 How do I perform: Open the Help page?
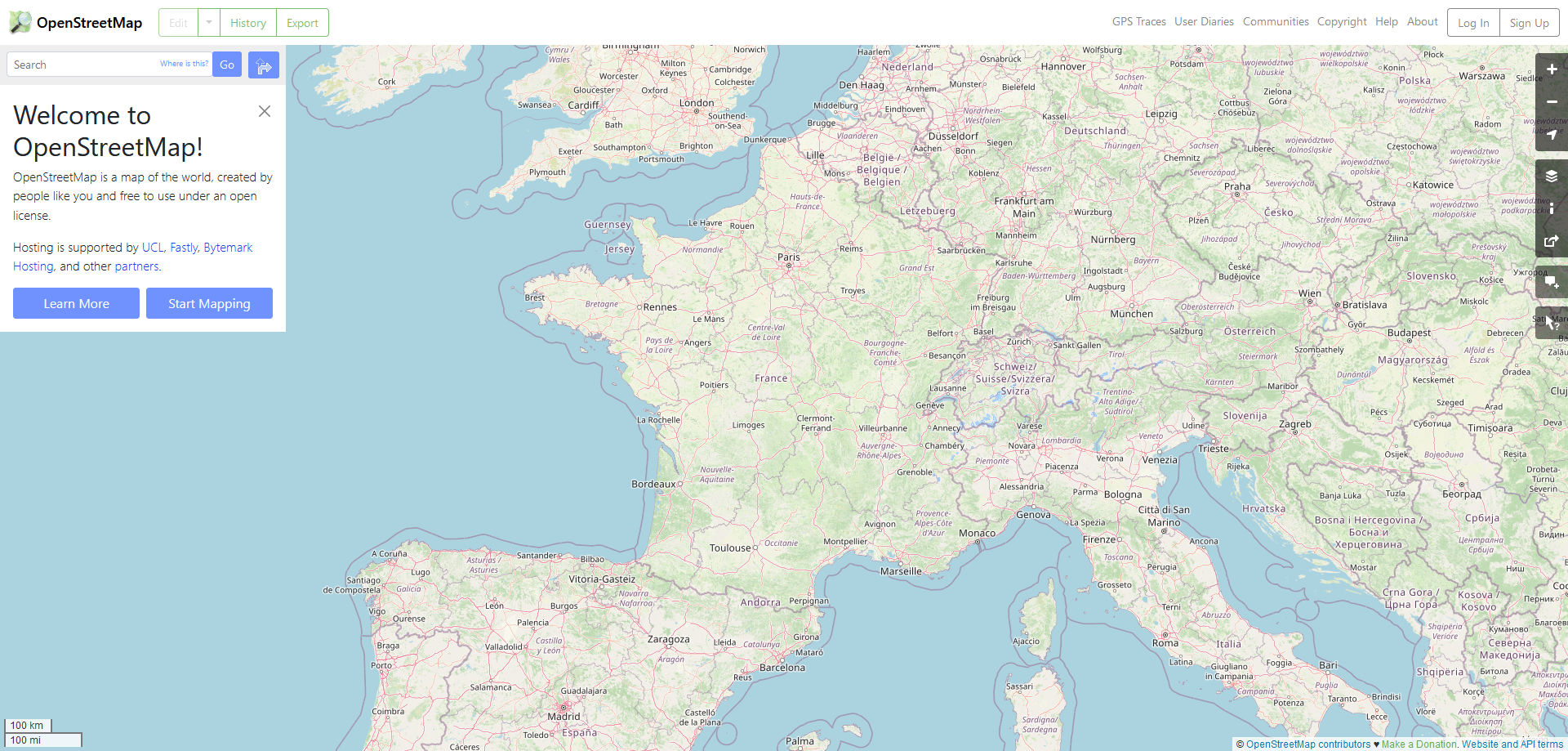click(x=1387, y=22)
